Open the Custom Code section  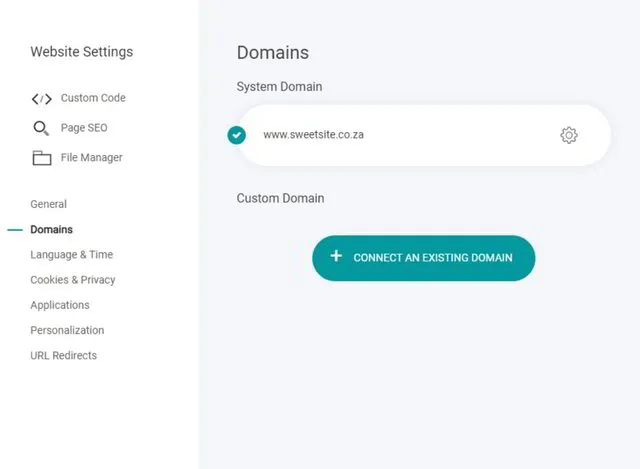[93, 98]
